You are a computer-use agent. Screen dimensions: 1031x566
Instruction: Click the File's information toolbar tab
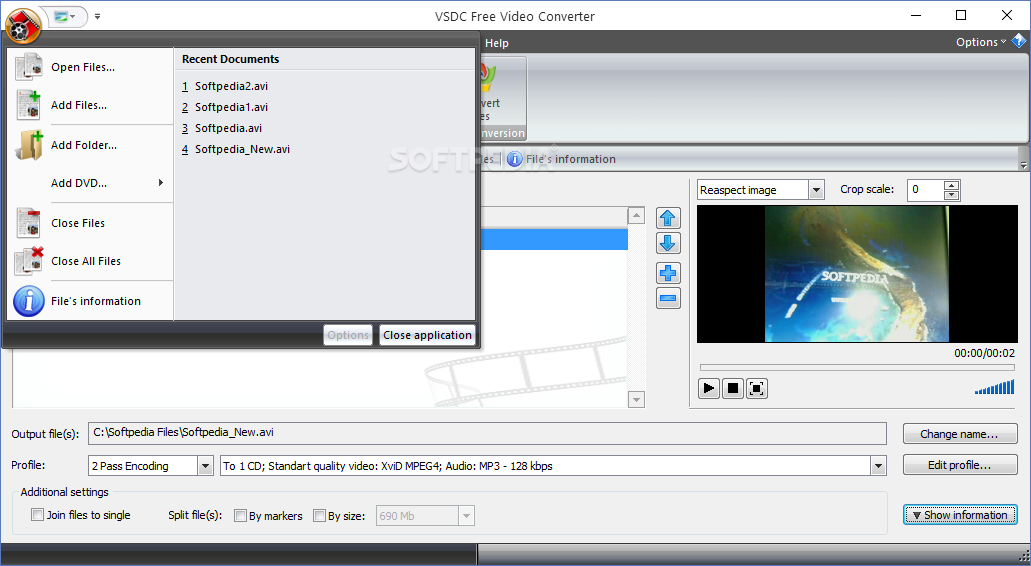pyautogui.click(x=562, y=159)
